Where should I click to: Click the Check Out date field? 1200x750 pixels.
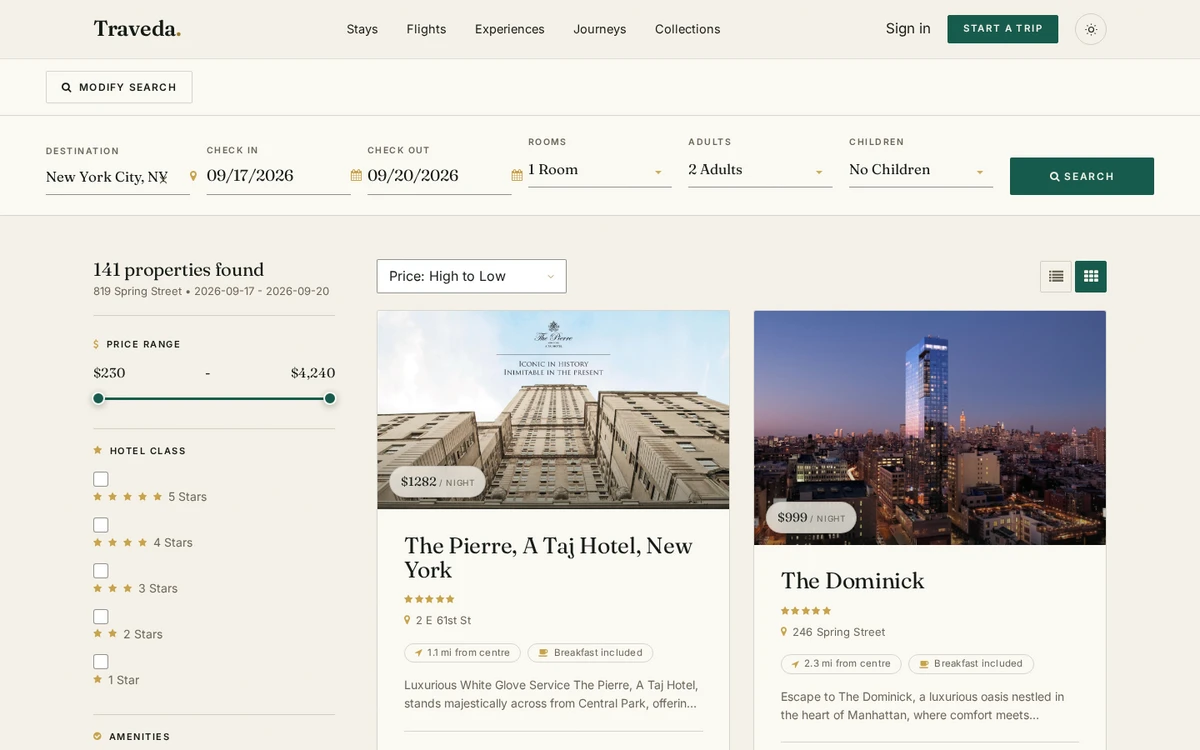[x=439, y=176]
